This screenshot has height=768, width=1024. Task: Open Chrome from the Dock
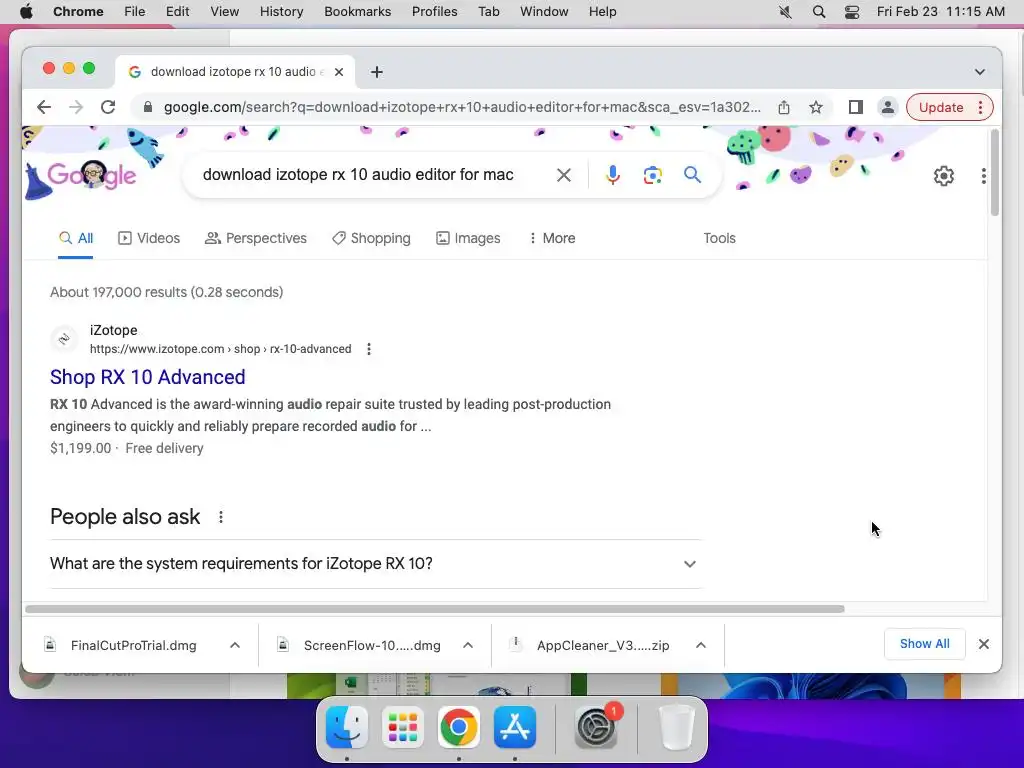[x=458, y=726]
